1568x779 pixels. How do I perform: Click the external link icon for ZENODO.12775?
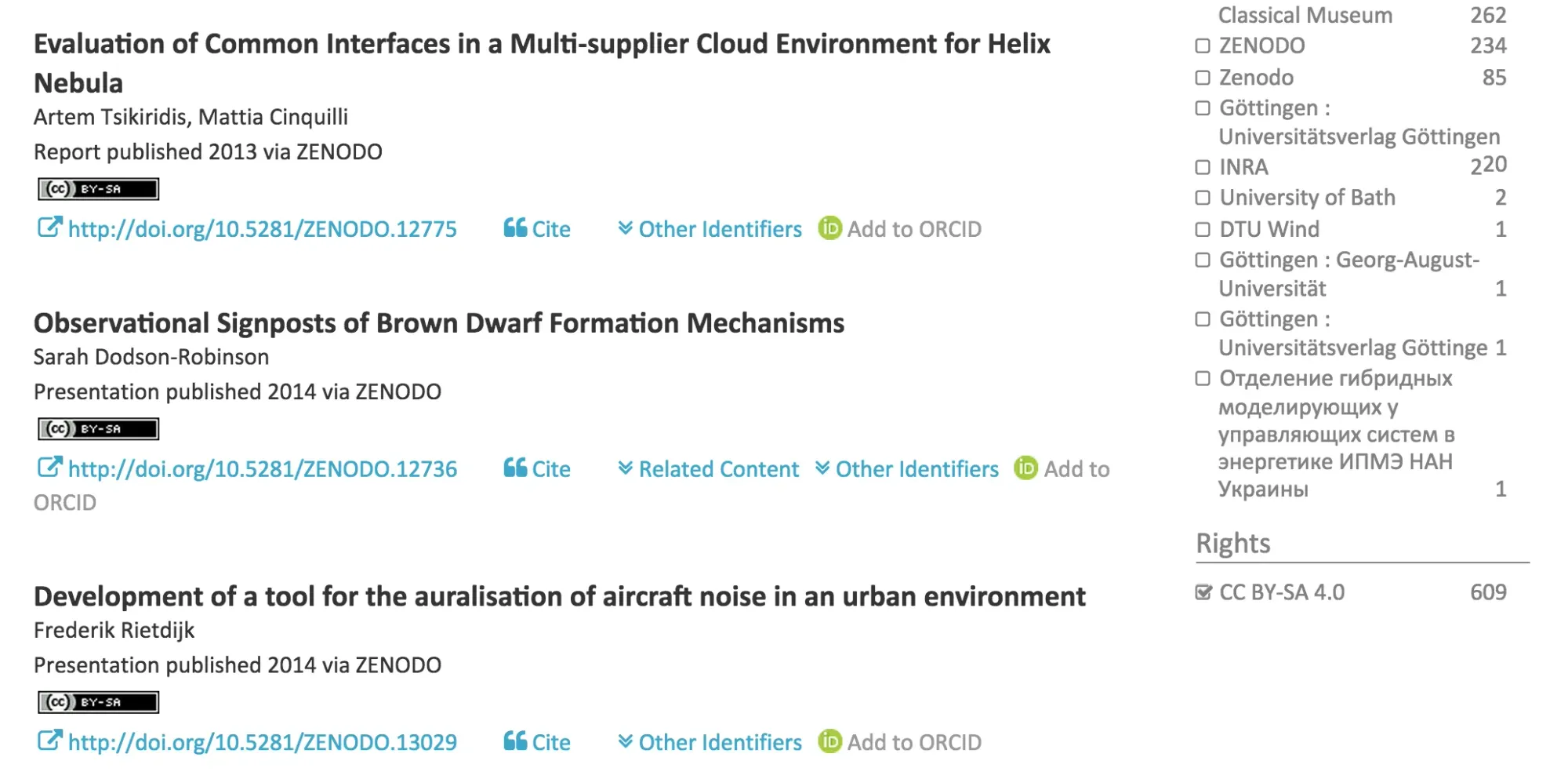pos(49,228)
